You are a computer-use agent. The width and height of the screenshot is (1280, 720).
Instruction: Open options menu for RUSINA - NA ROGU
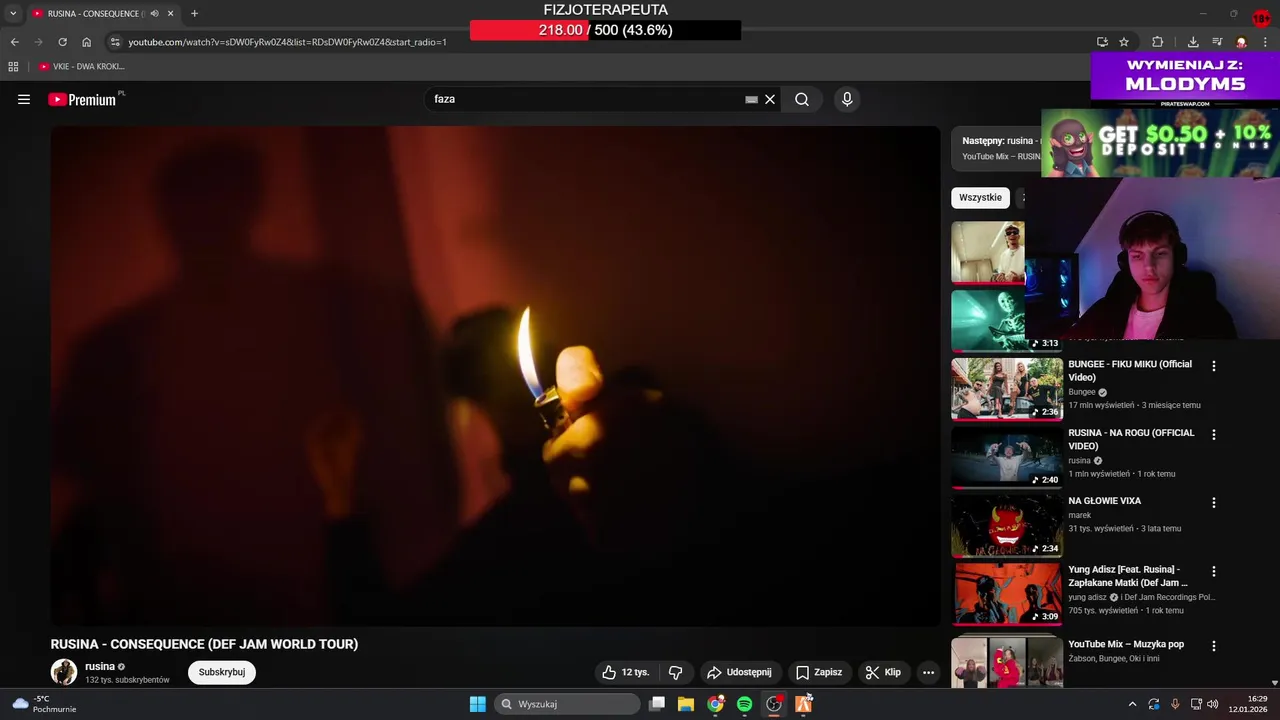(1214, 434)
